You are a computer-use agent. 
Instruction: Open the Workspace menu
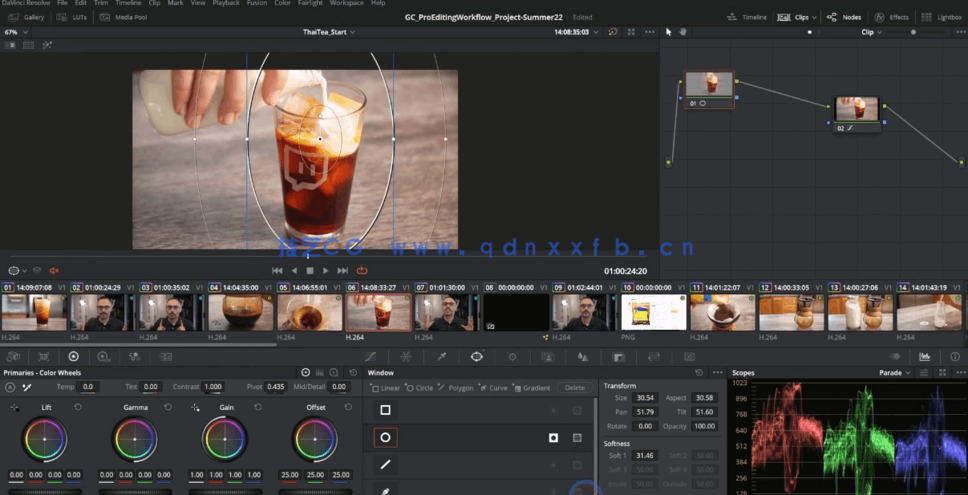(346, 3)
